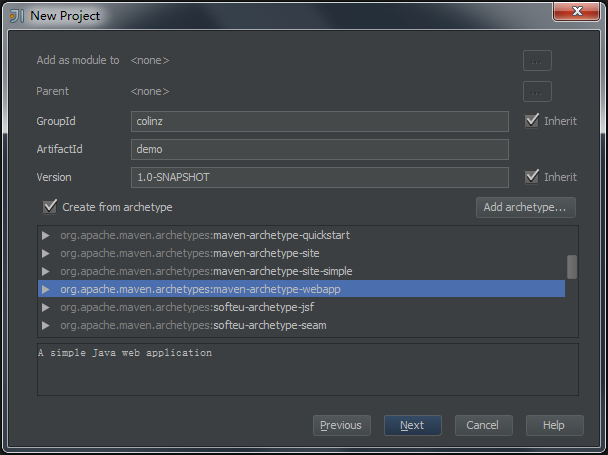Click the IntelliJ icon in the title bar
This screenshot has height=455, width=608.
pos(17,16)
